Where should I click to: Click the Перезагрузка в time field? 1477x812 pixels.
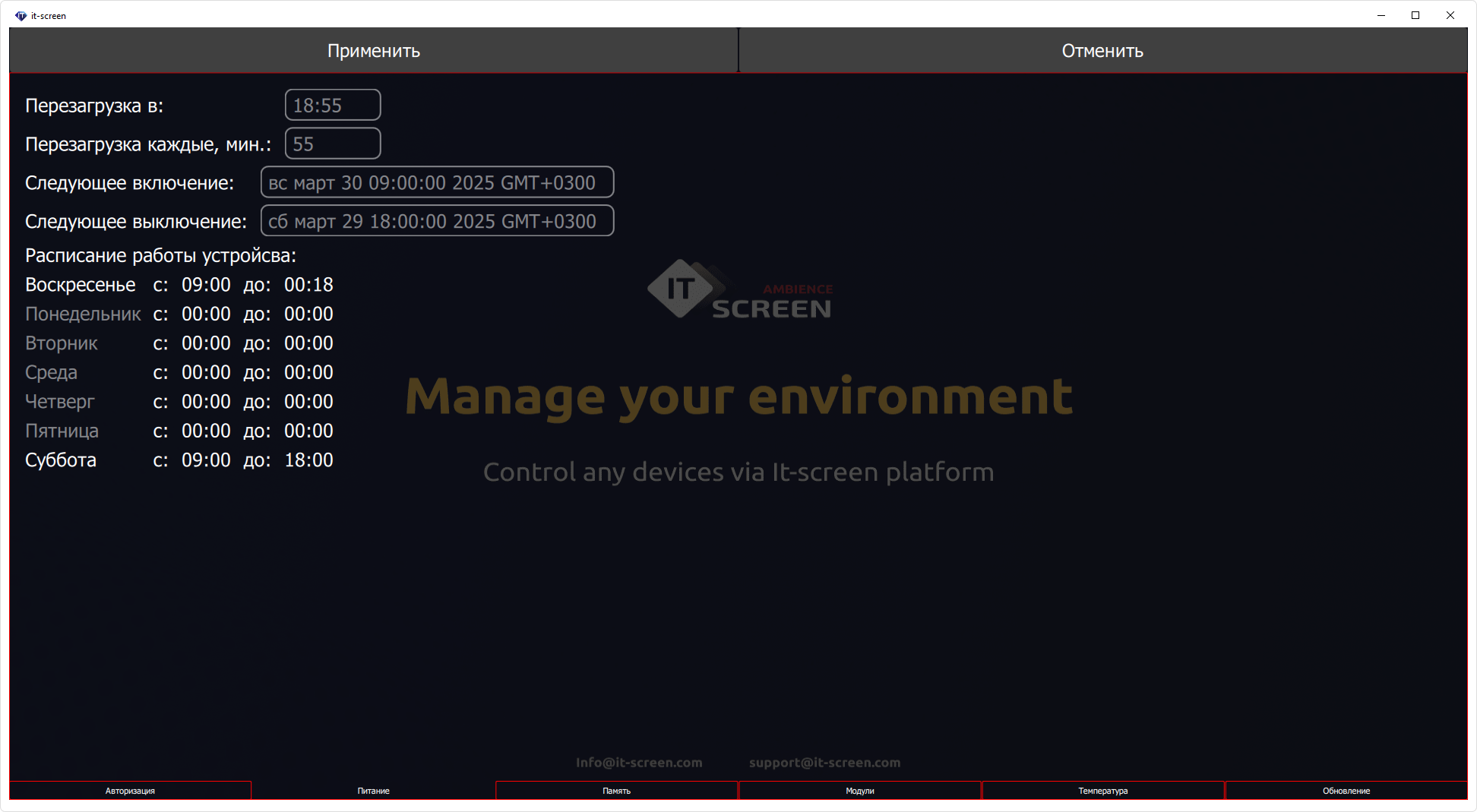point(332,106)
